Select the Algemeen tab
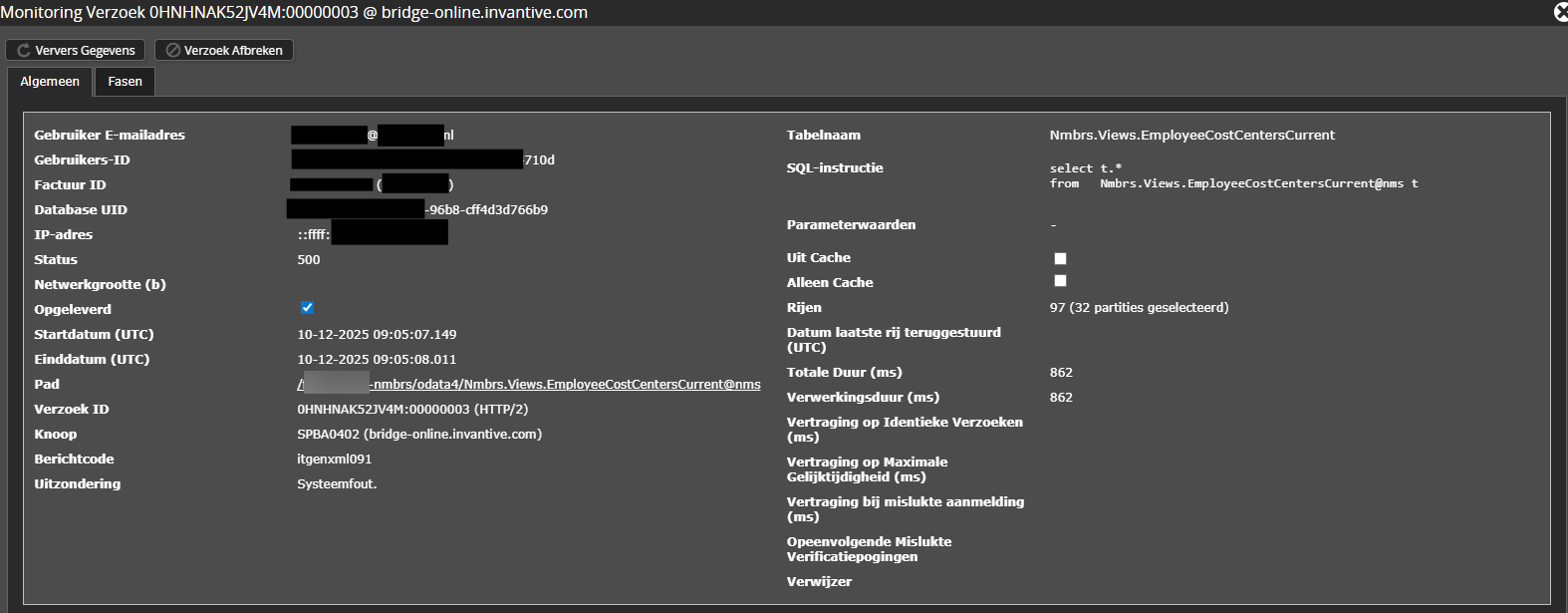The image size is (1568, 613). [x=50, y=82]
